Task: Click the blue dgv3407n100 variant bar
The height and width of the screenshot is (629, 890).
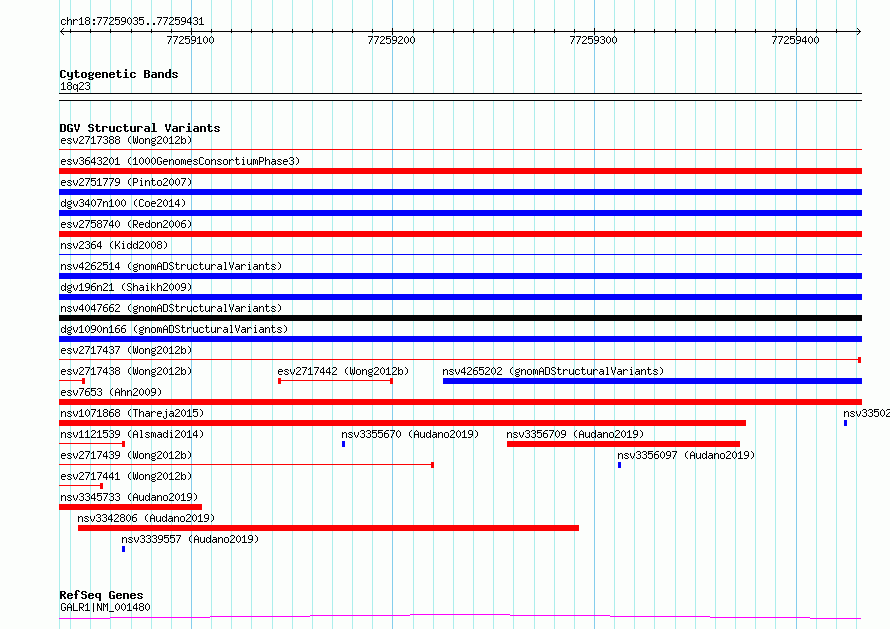Action: click(x=460, y=213)
